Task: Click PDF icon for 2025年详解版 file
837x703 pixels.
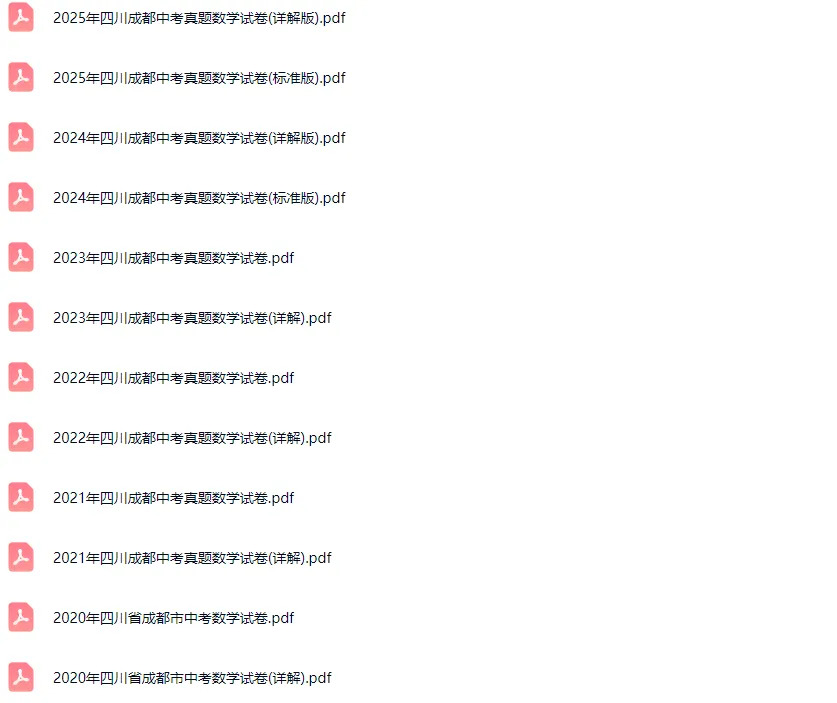Action: (21, 18)
